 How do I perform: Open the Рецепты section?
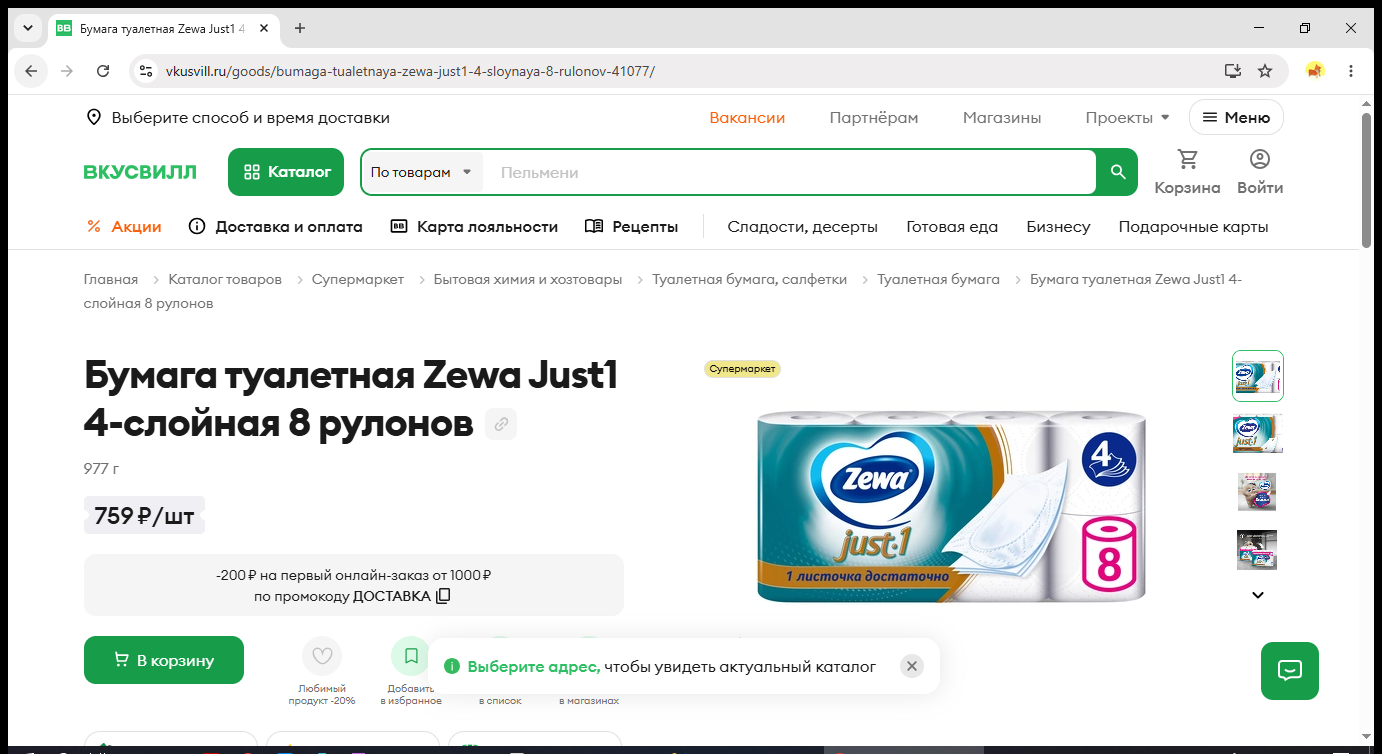631,227
